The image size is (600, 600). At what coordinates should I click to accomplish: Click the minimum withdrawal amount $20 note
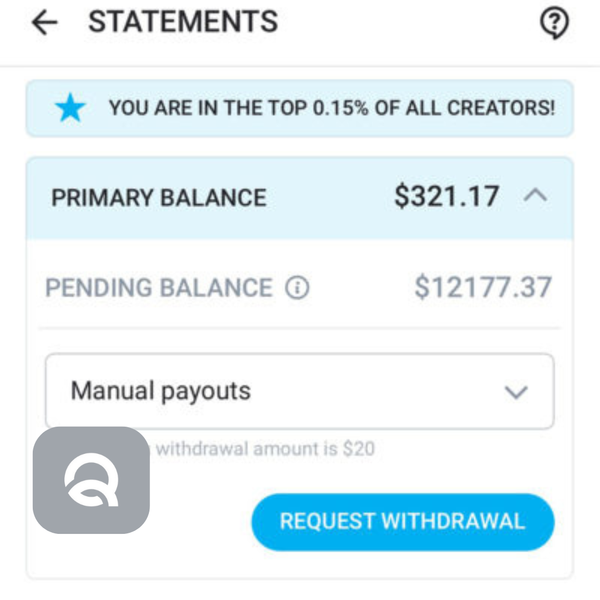265,449
